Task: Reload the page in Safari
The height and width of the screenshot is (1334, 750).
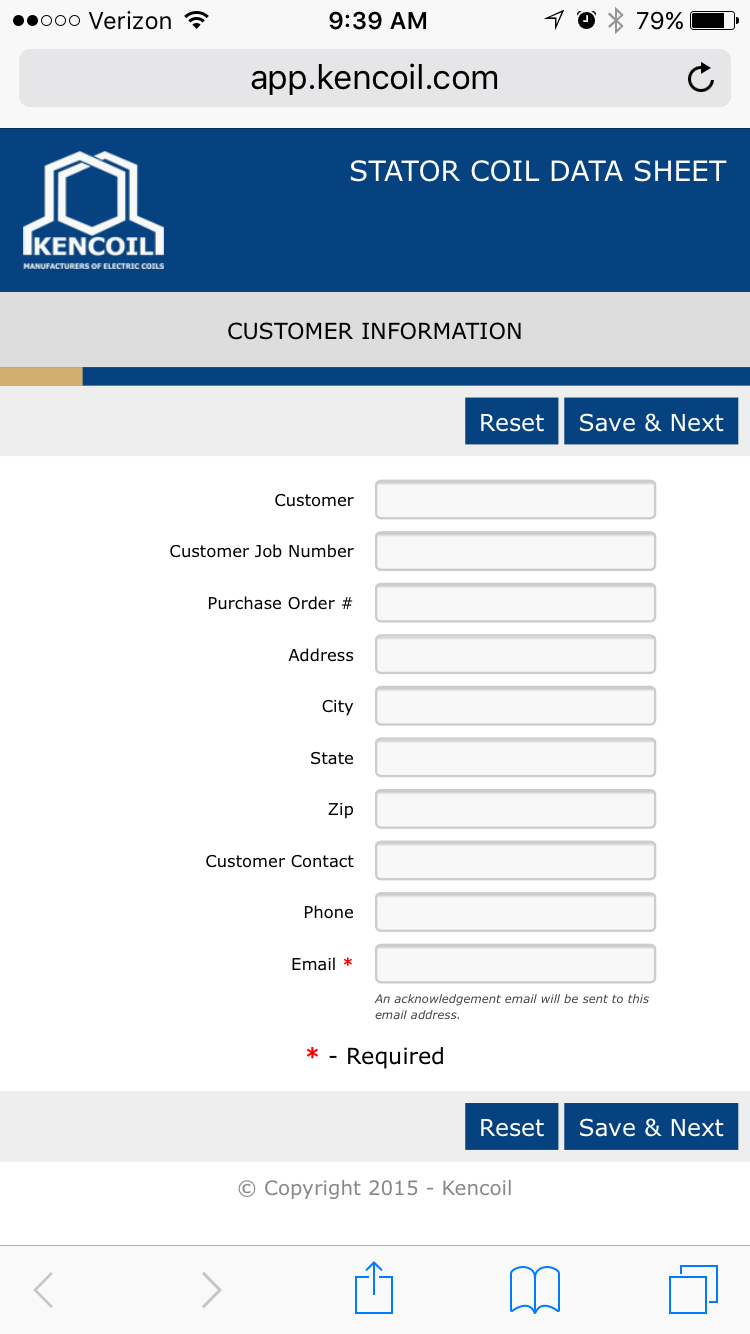Action: pos(701,78)
